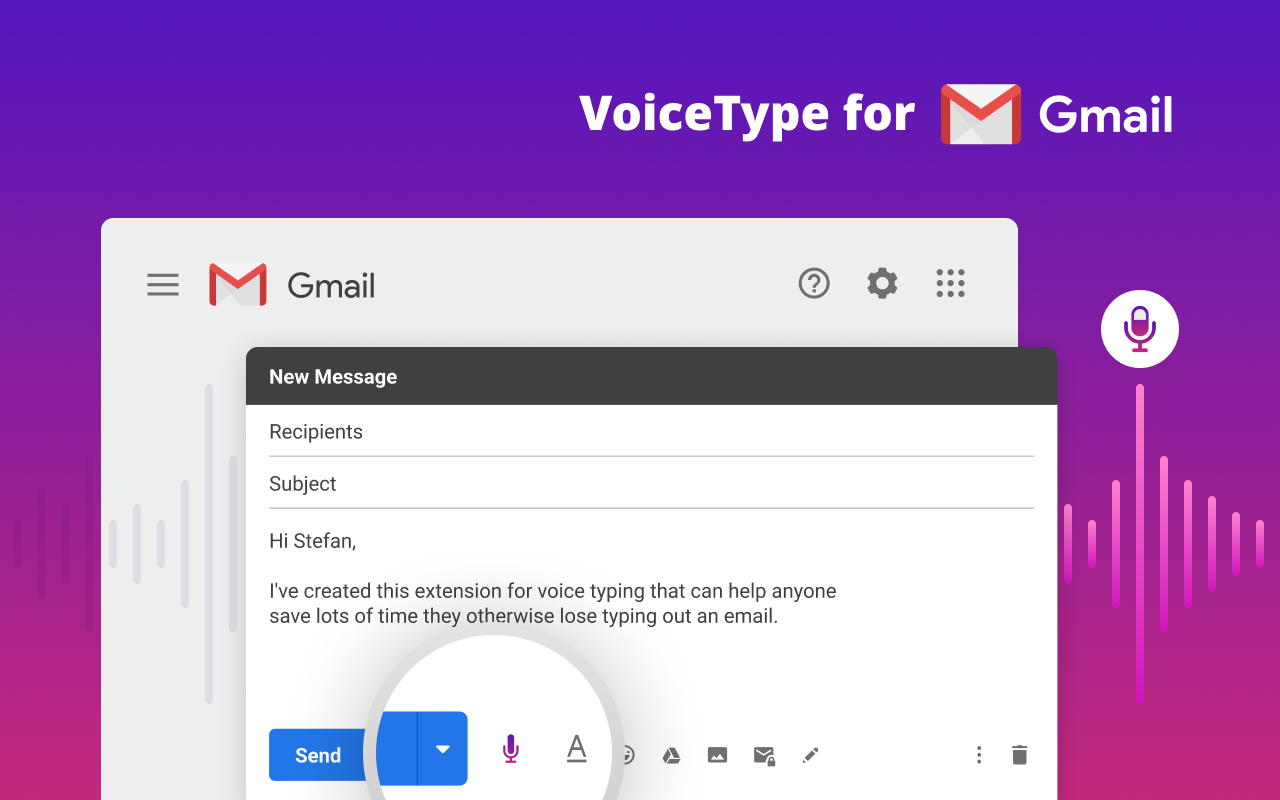Click the round white microphone badge

point(1140,329)
